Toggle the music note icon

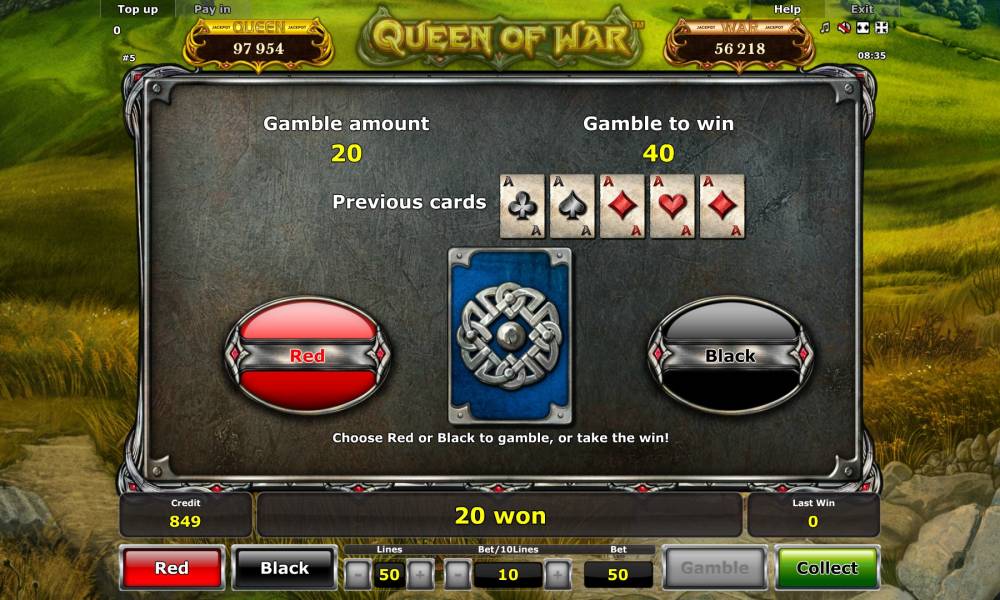pos(825,27)
